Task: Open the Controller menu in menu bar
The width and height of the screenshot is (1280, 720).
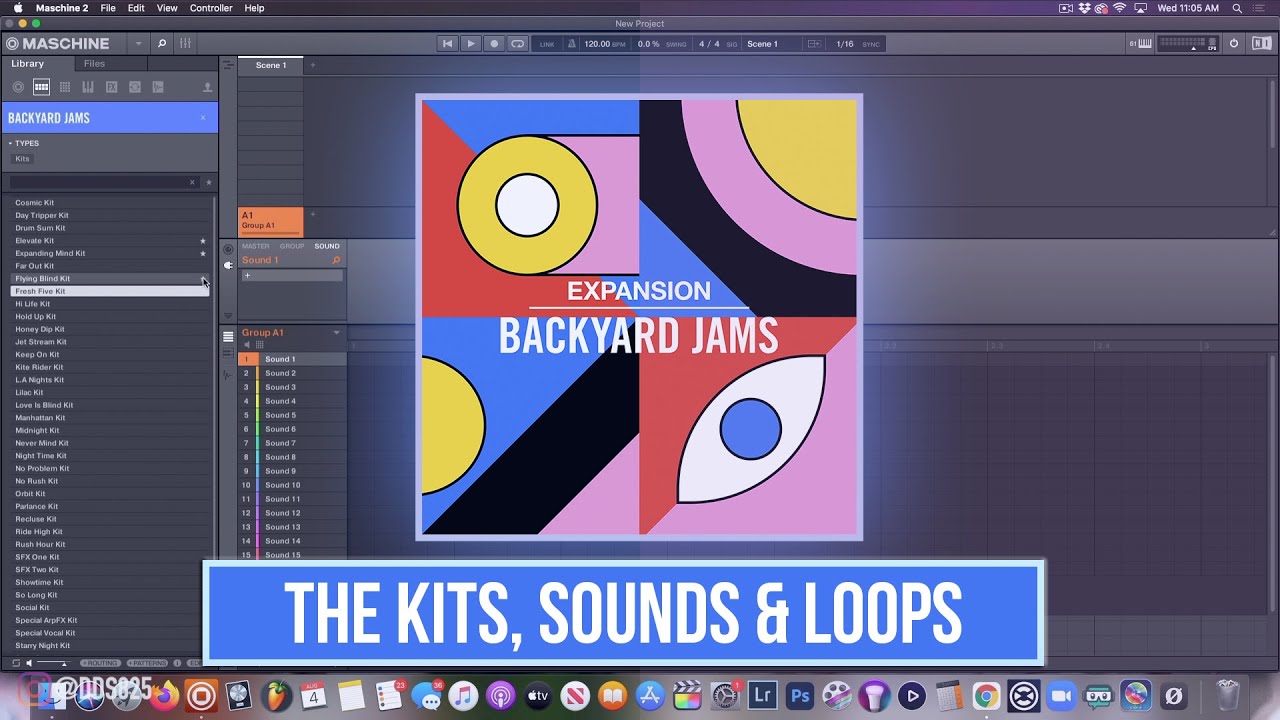Action: (x=211, y=8)
